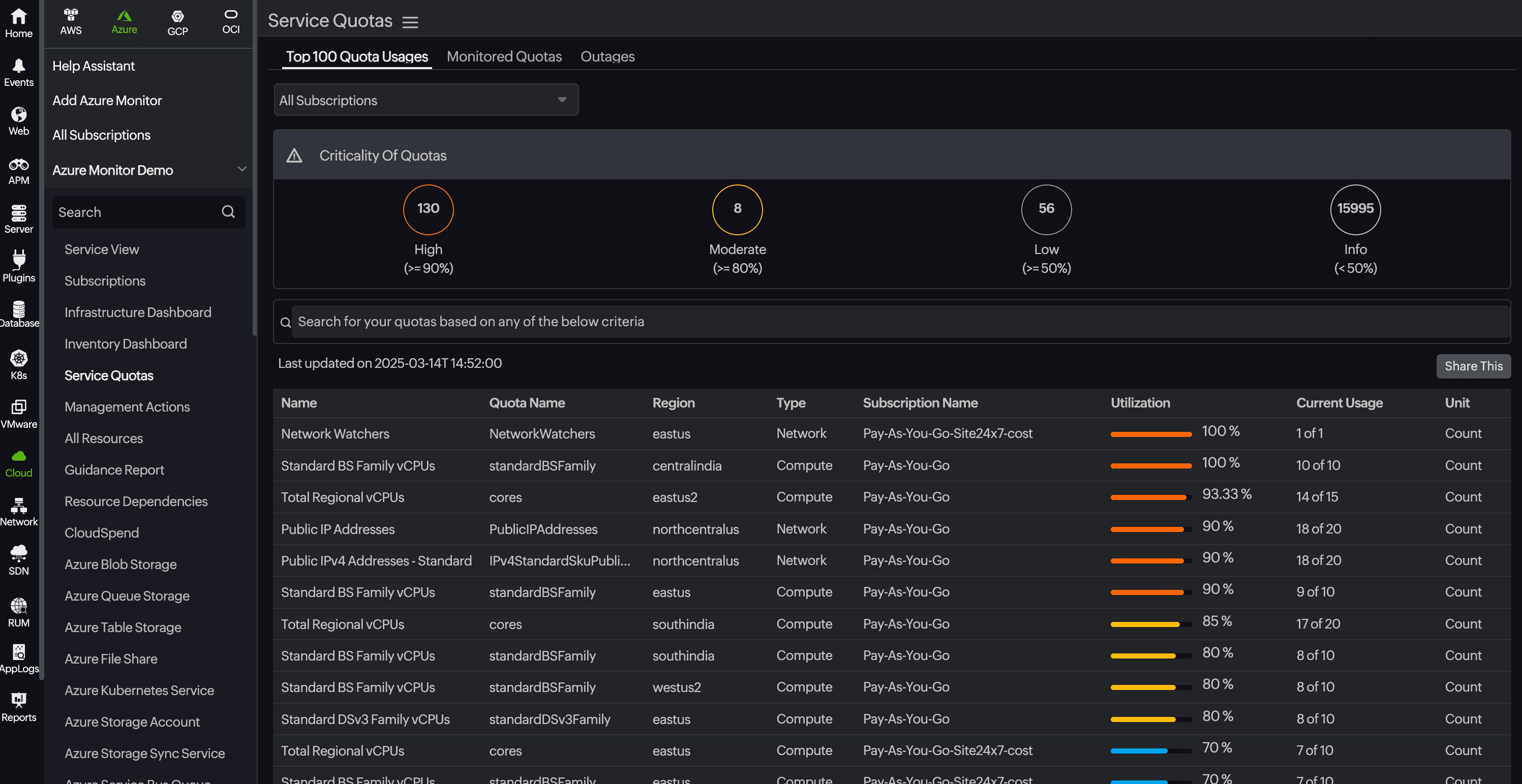The height and width of the screenshot is (784, 1522).
Task: Select the K8s sidebar icon
Action: coord(18,364)
